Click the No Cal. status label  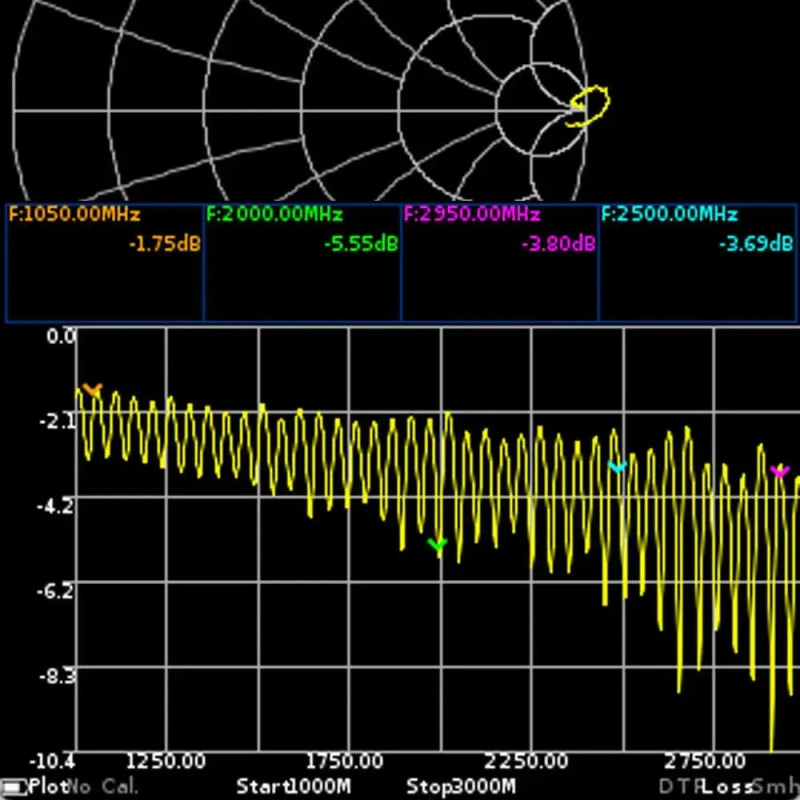(102, 787)
